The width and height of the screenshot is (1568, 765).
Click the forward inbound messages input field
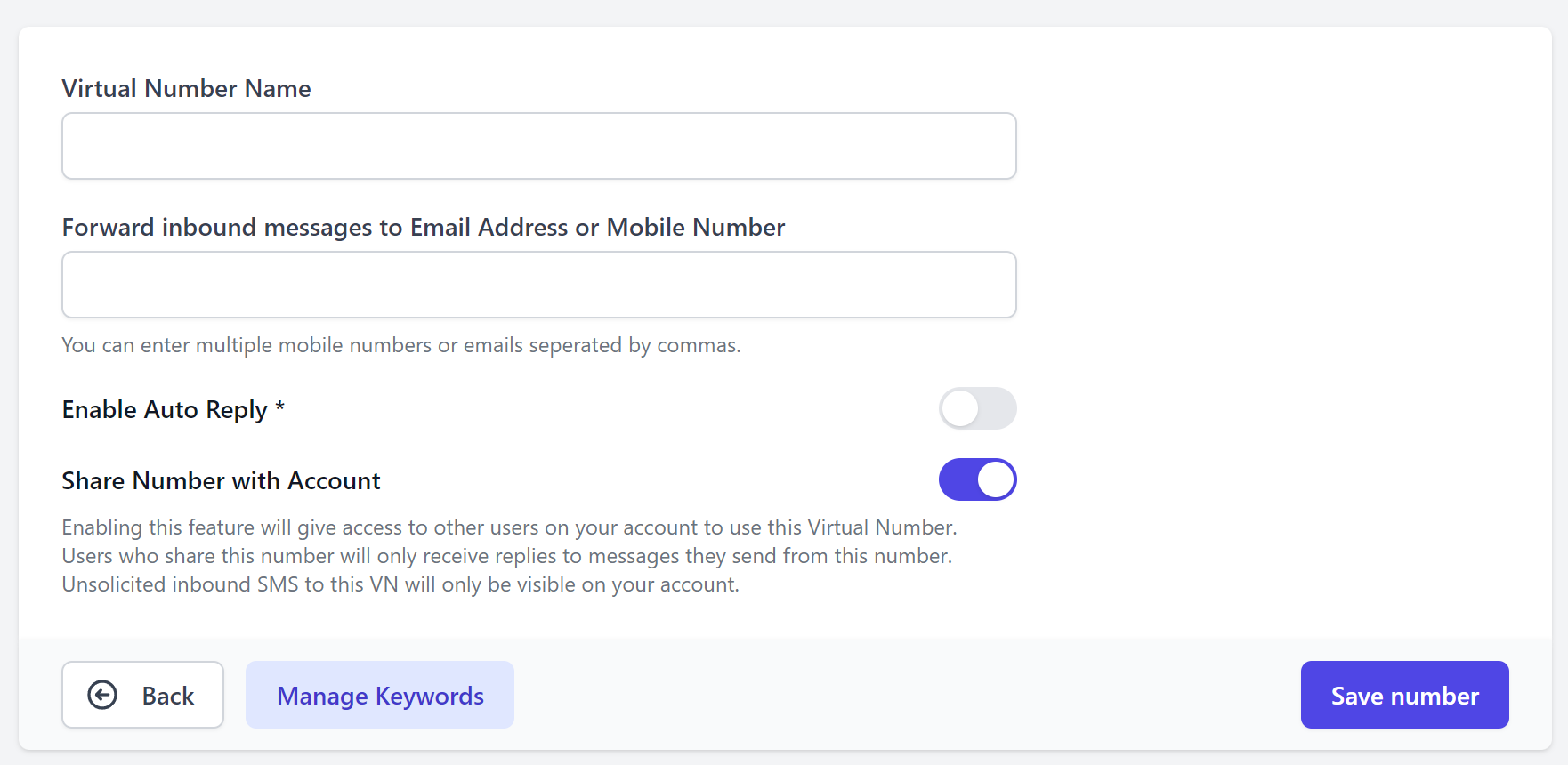pyautogui.click(x=539, y=285)
